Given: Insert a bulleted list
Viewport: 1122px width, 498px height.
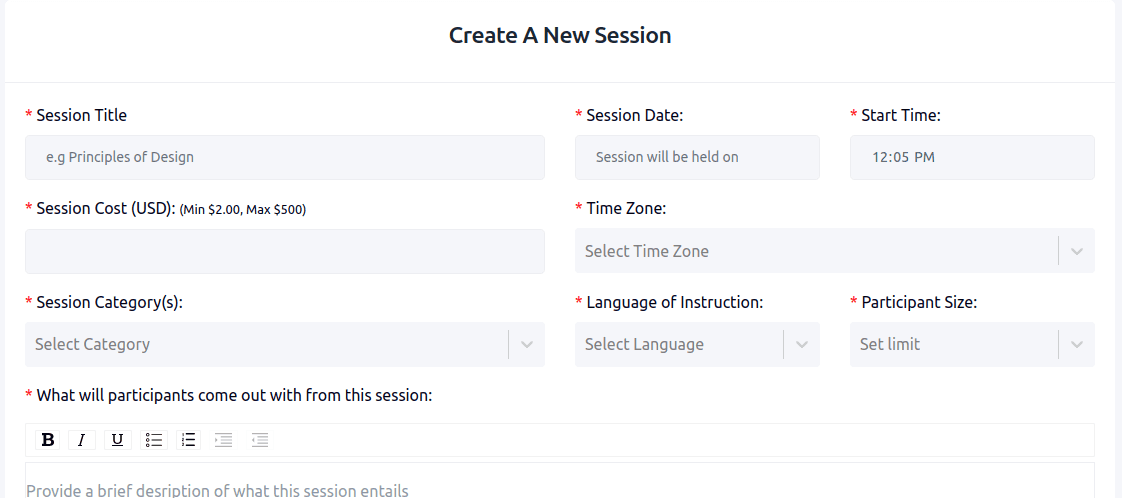Looking at the screenshot, I should click(153, 440).
